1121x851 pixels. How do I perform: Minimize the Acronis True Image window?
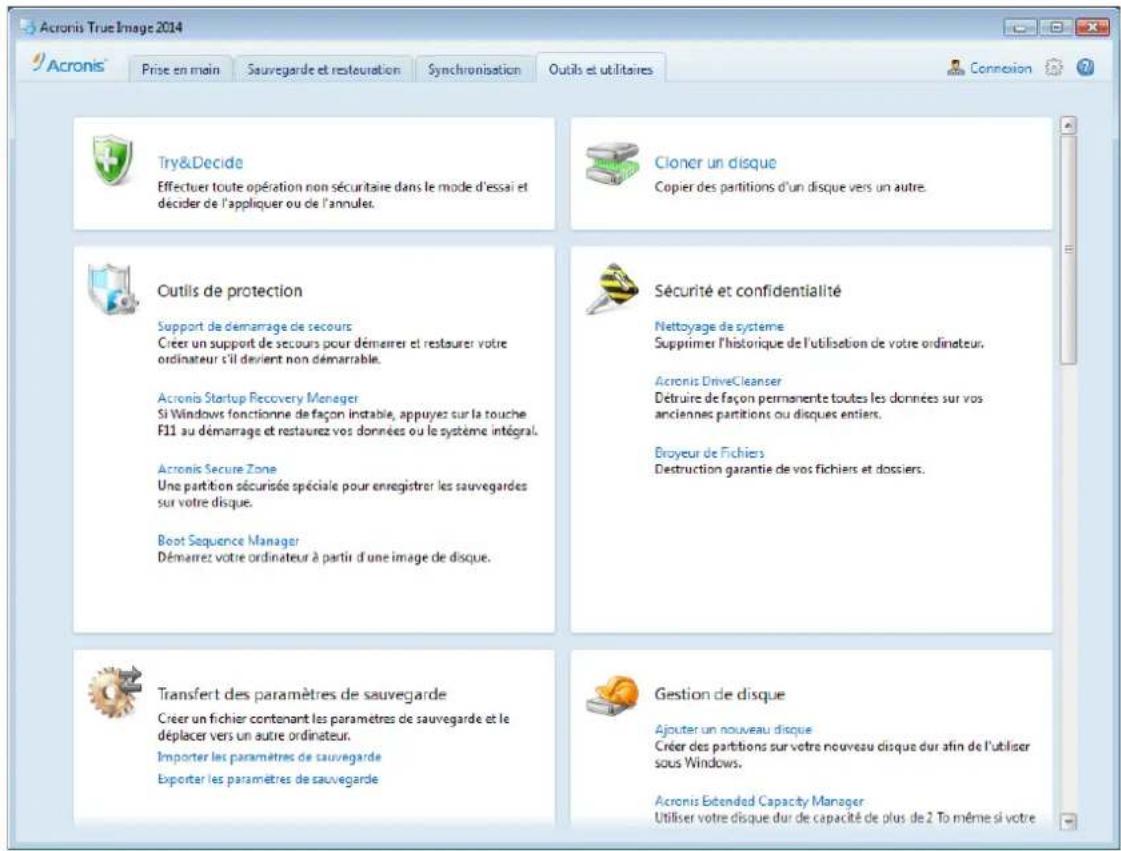pos(1020,28)
